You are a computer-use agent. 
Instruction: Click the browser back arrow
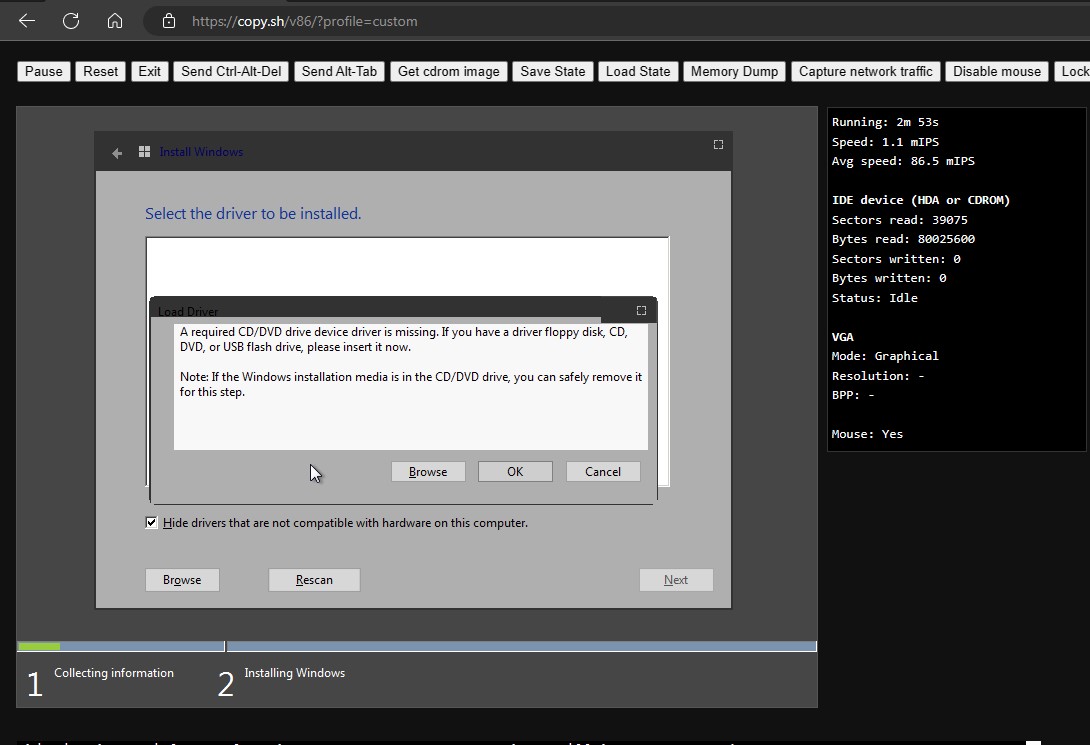tap(25, 20)
